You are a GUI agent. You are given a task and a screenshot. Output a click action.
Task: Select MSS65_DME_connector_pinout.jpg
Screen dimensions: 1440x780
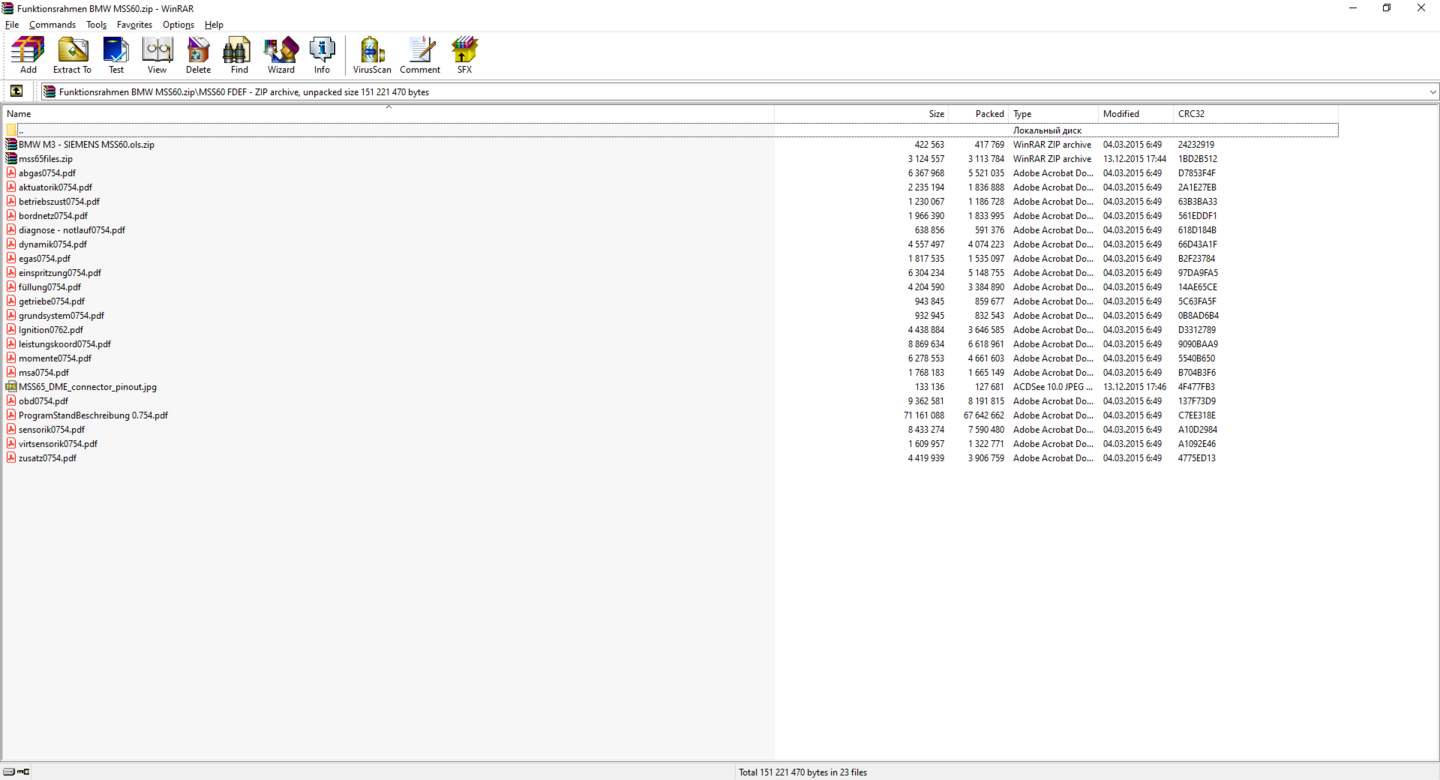click(x=88, y=387)
